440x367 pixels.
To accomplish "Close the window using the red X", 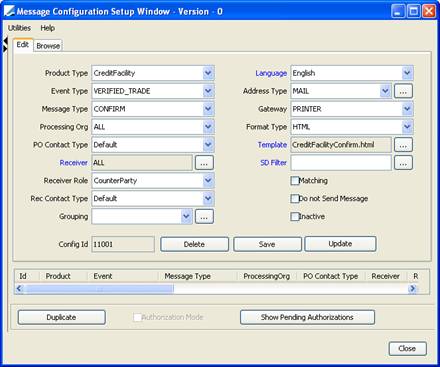I will [x=429, y=11].
